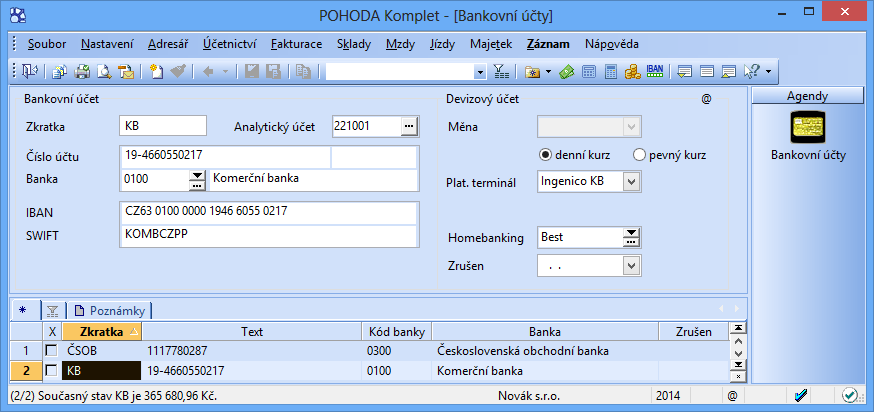The width and height of the screenshot is (874, 412).
Task: Switch to the Poznámky tab
Action: pyautogui.click(x=110, y=311)
